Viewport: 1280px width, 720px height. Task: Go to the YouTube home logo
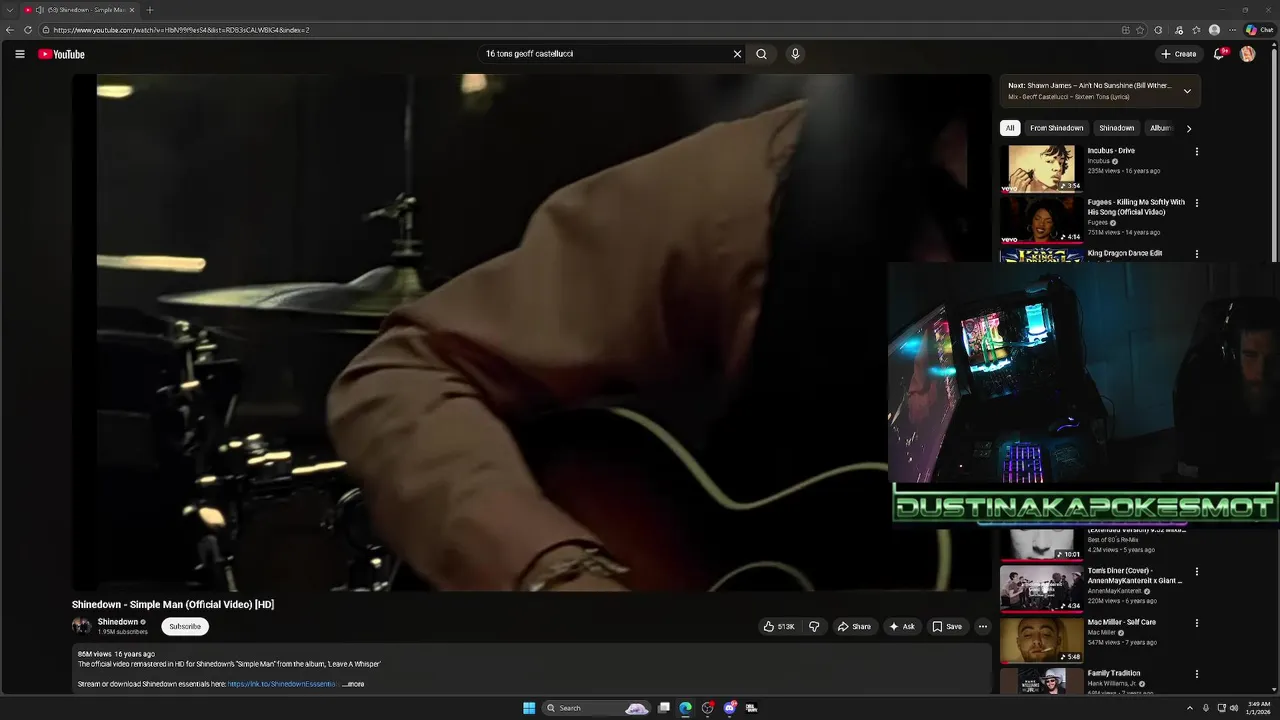61,54
